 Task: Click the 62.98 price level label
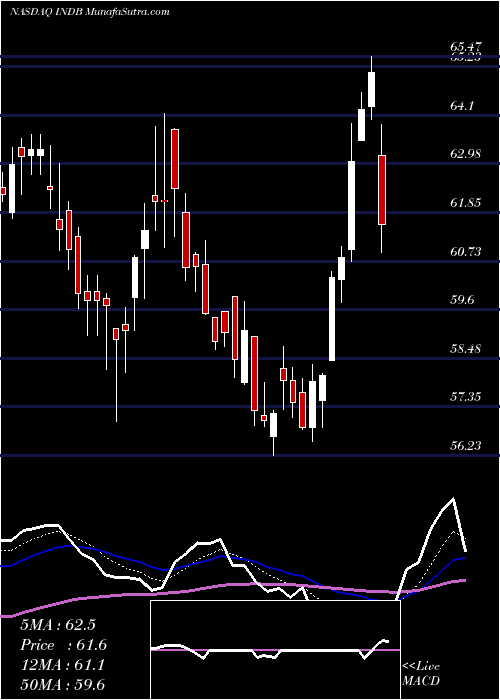466,154
